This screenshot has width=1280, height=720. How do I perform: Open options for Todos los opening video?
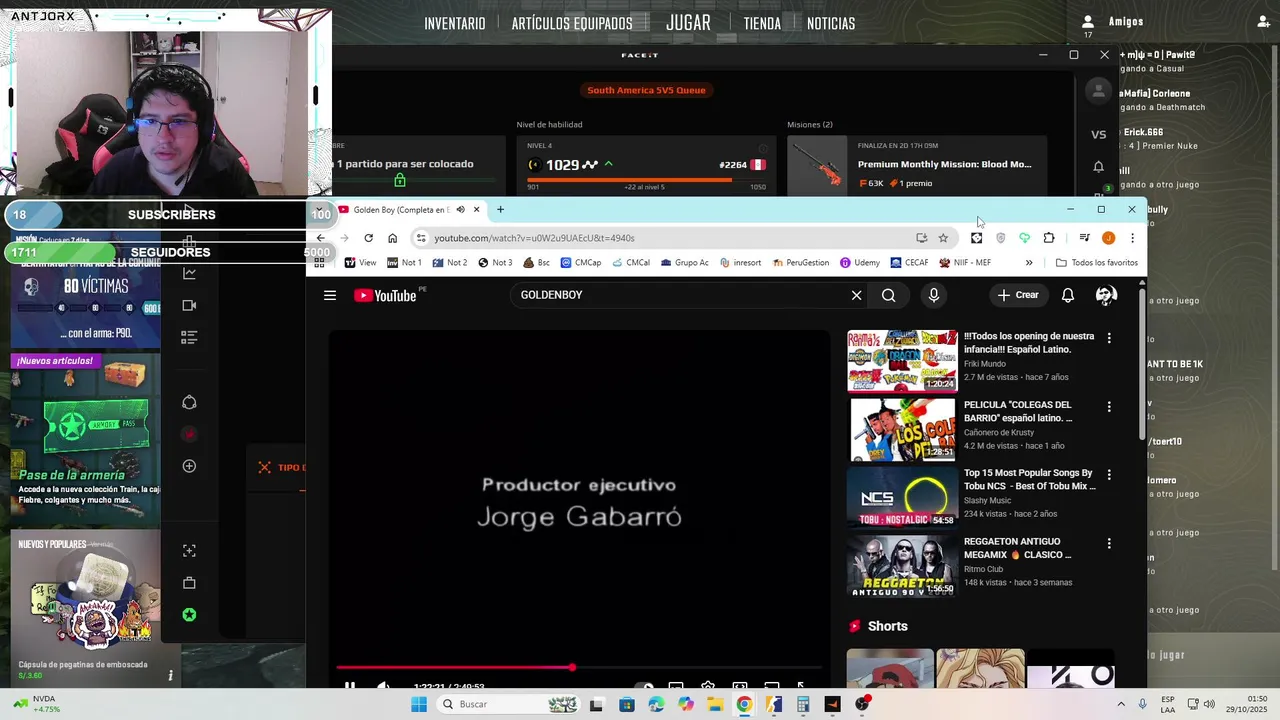1108,338
